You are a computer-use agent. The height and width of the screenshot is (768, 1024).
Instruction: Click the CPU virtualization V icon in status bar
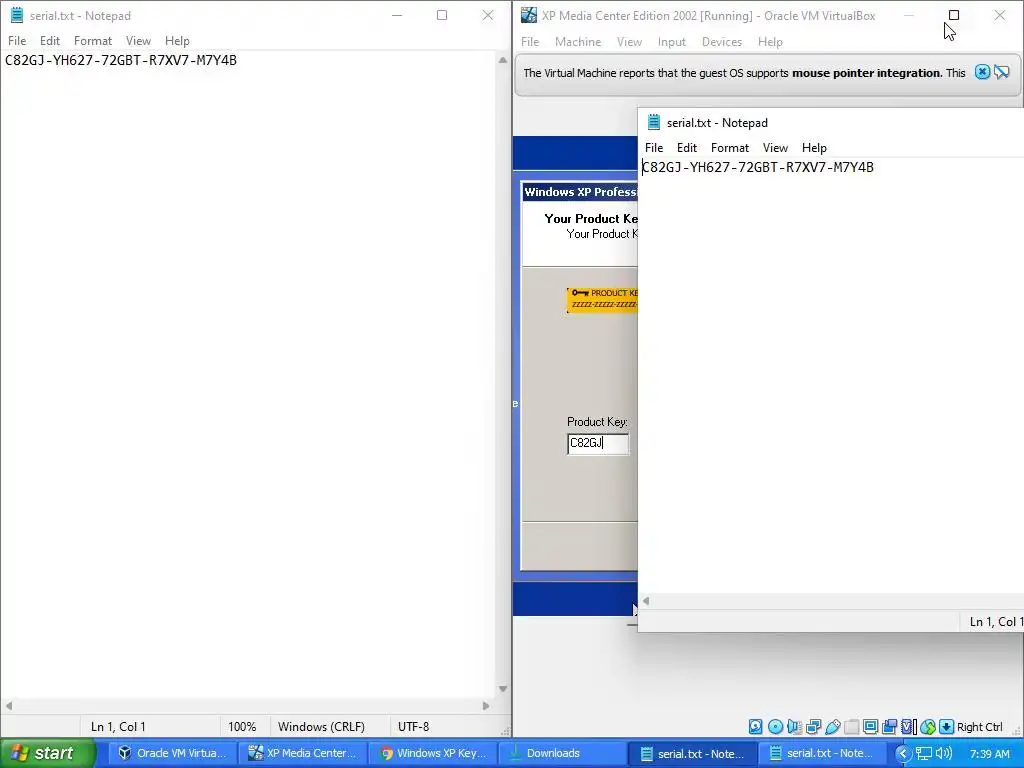tap(908, 727)
